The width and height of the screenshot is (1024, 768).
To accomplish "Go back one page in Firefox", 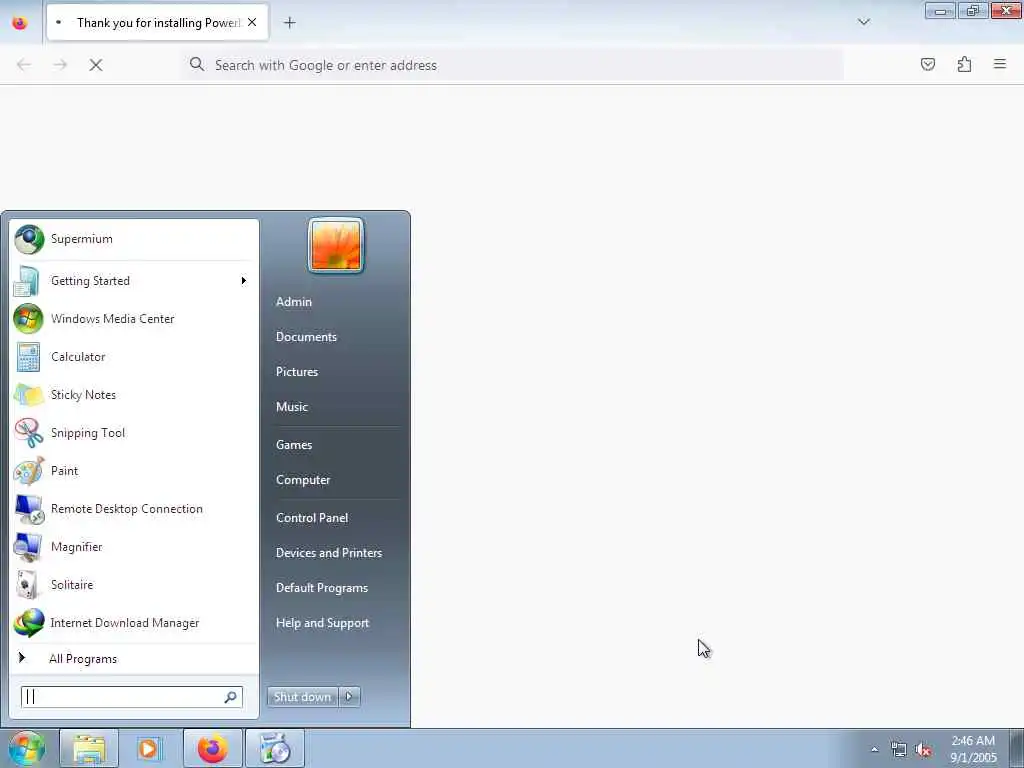I will (24, 65).
